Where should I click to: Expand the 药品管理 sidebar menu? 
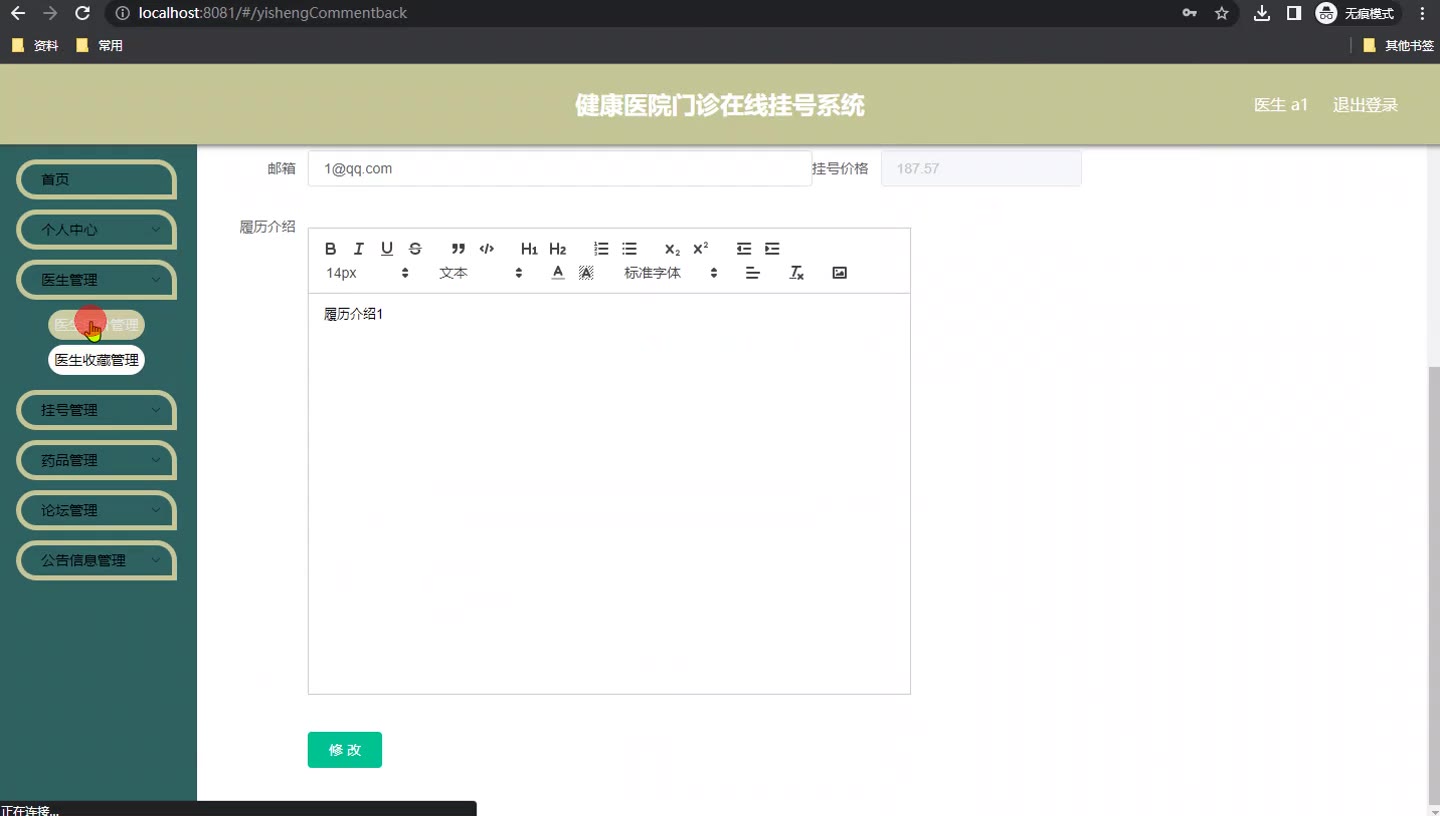[97, 460]
